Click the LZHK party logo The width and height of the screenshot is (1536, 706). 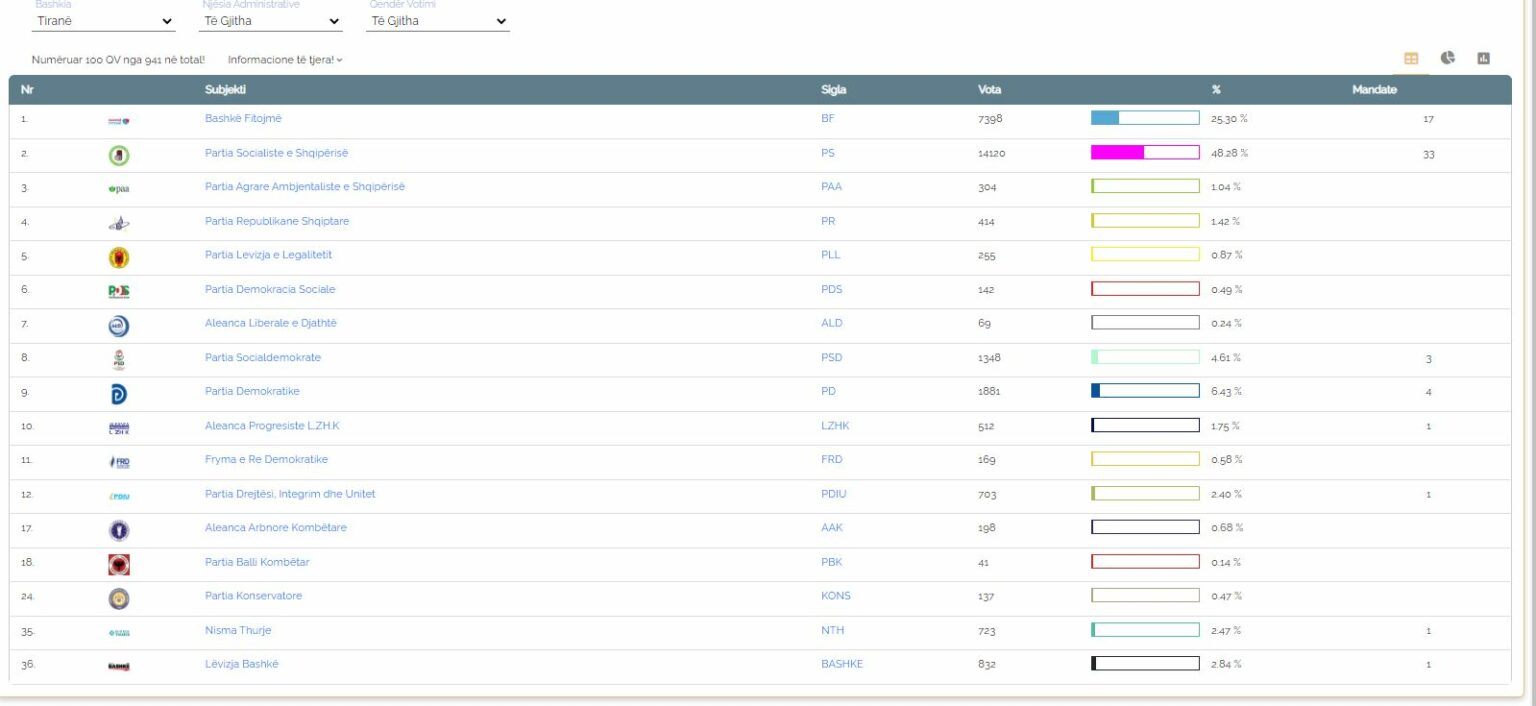click(119, 428)
